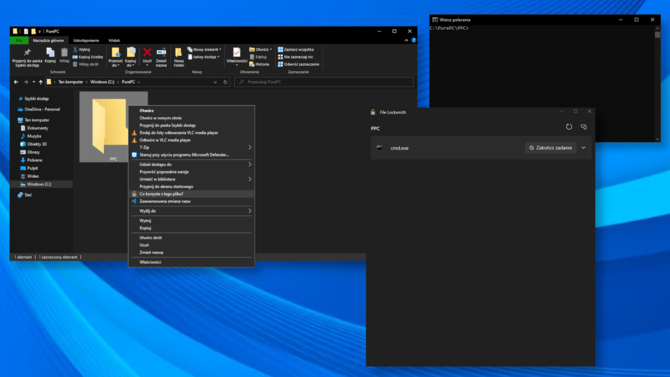This screenshot has height=377, width=670.
Task: Switch to the Widok tab
Action: point(114,40)
